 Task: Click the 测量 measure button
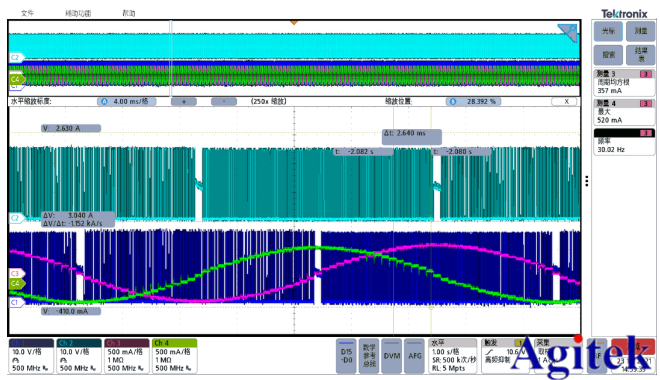pos(640,31)
